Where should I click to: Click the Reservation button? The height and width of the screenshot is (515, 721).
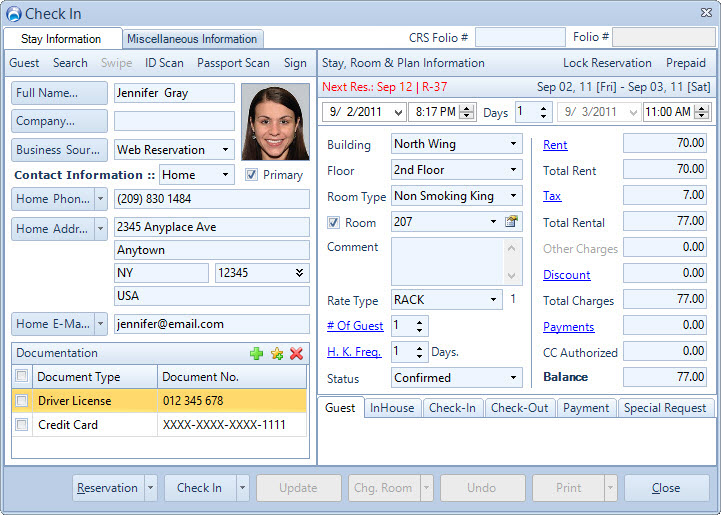pyautogui.click(x=109, y=488)
